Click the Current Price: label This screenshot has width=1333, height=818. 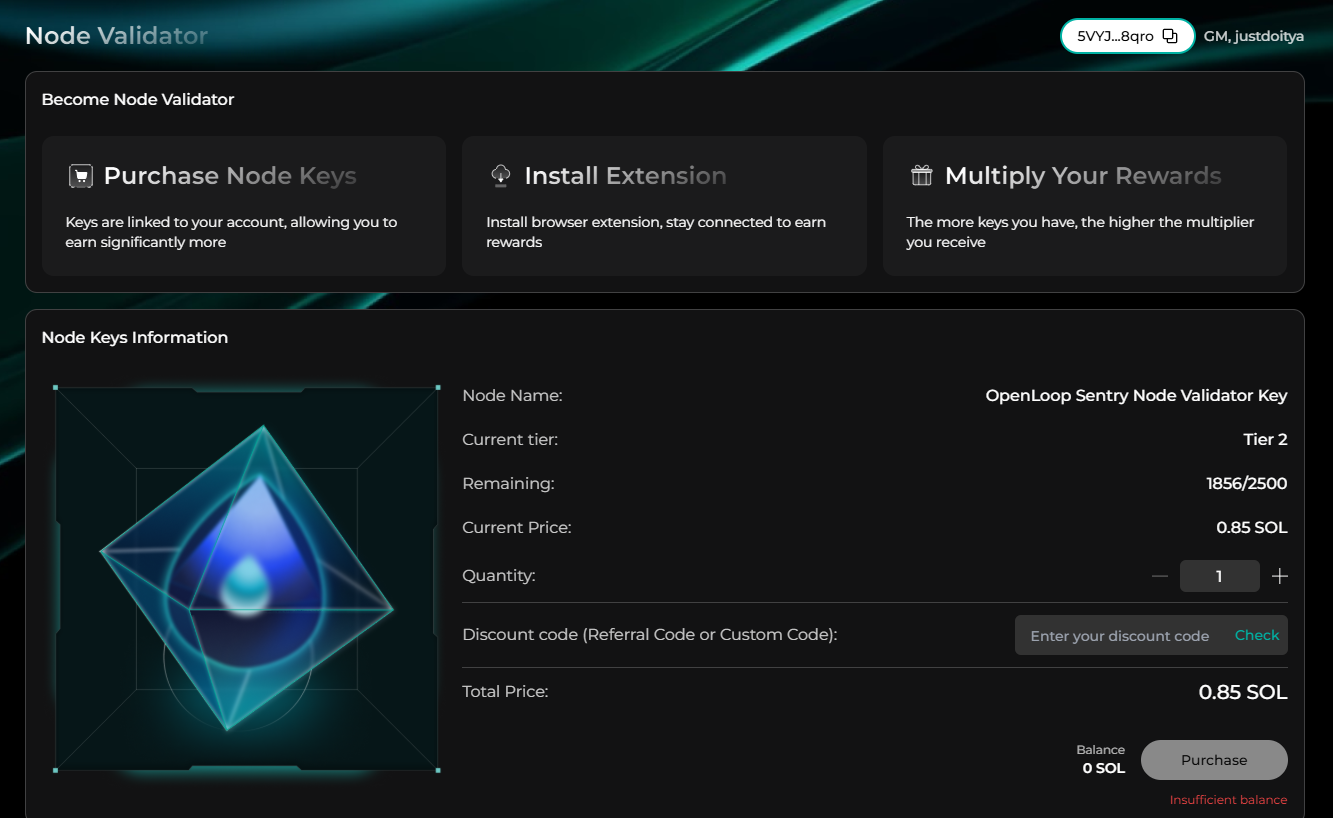coord(517,528)
